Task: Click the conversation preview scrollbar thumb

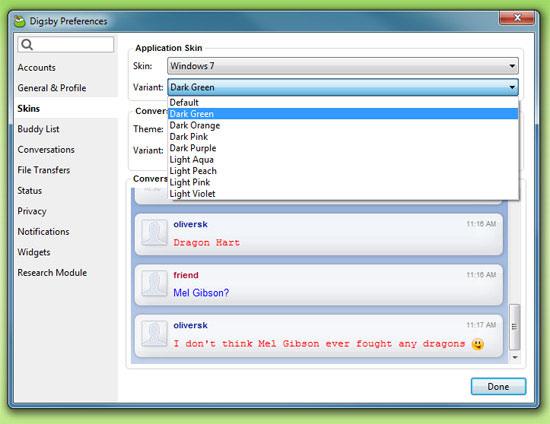Action: pyautogui.click(x=514, y=327)
